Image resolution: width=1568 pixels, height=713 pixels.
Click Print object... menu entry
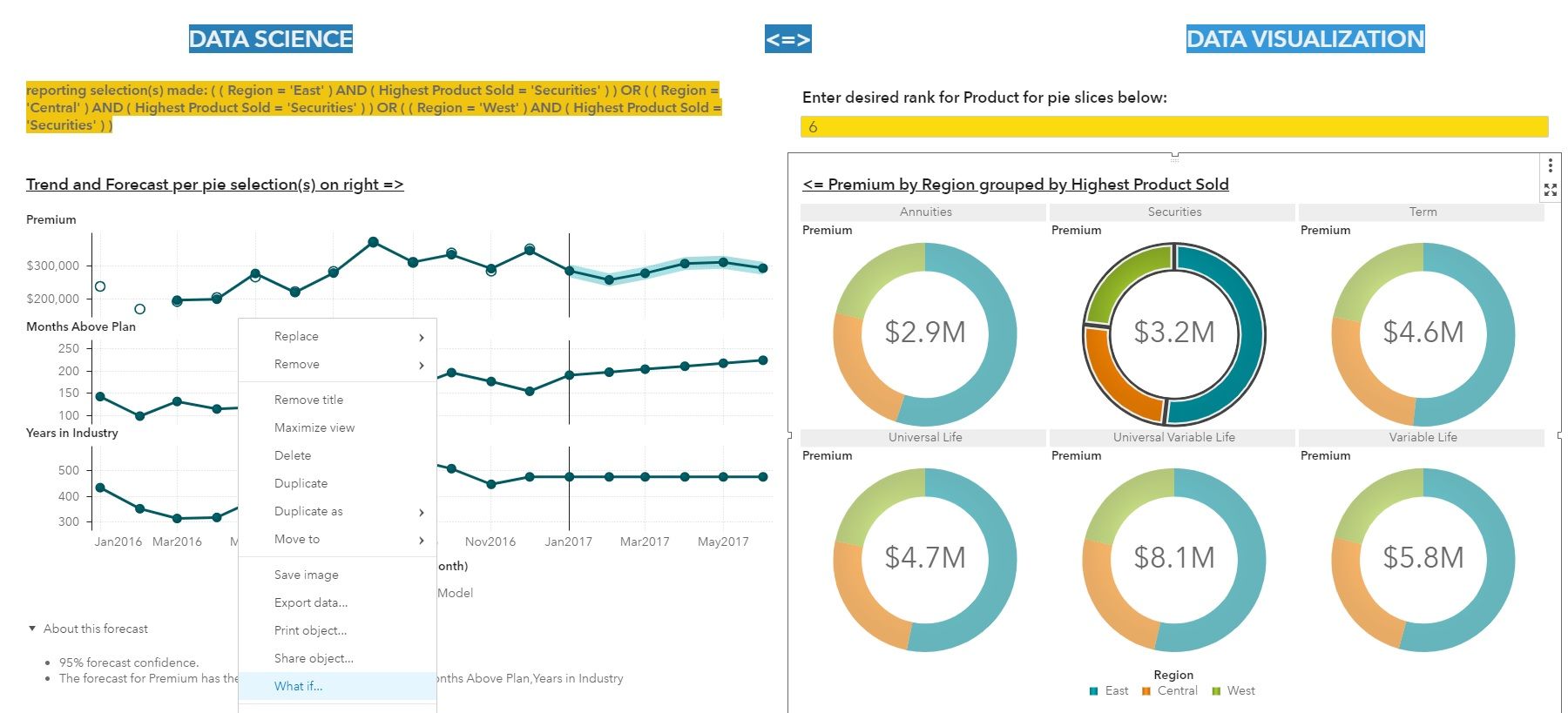tap(310, 630)
